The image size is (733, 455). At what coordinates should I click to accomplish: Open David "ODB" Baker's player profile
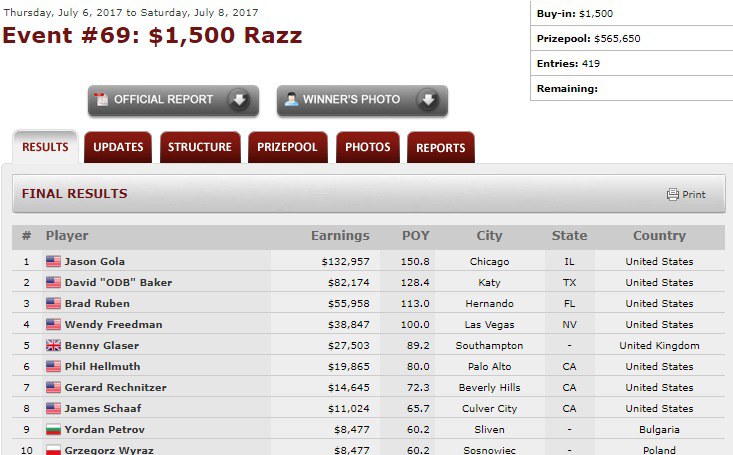pos(118,283)
